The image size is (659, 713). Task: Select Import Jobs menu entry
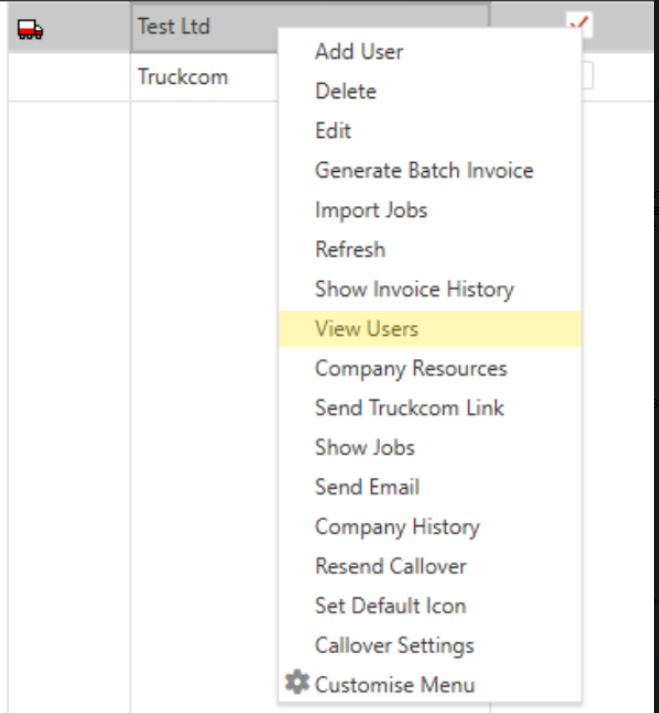point(371,210)
